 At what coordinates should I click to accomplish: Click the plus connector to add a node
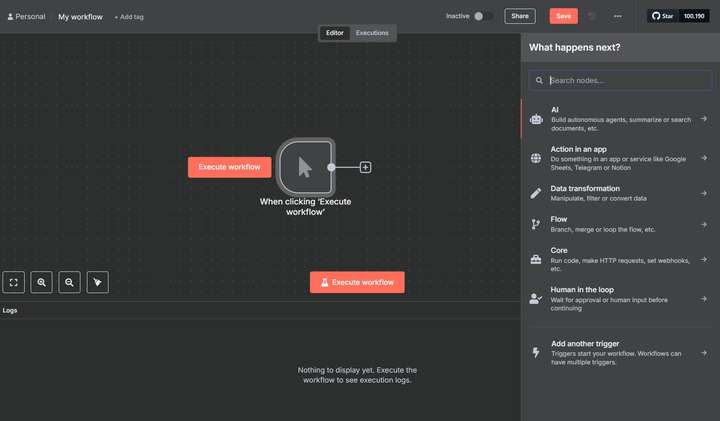[365, 167]
